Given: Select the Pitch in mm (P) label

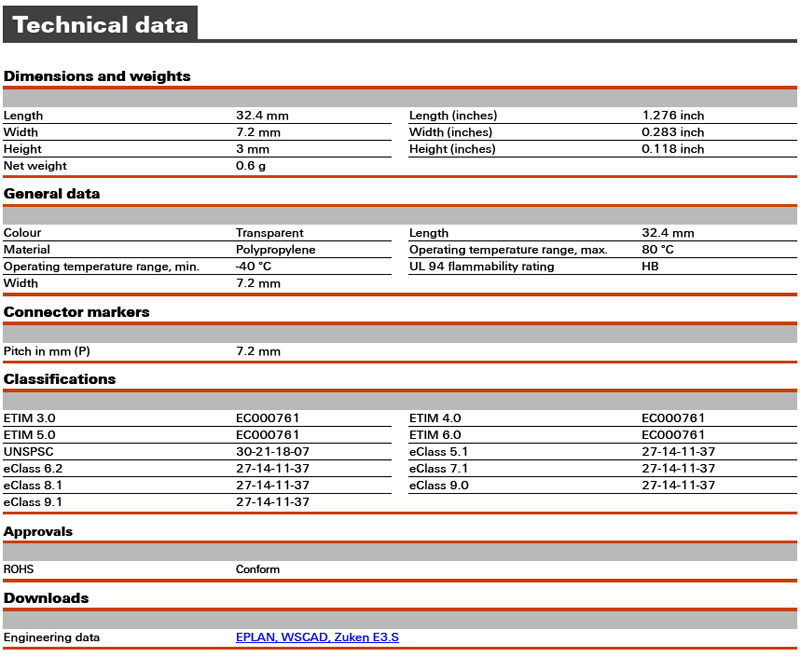Looking at the screenshot, I should (x=47, y=352).
